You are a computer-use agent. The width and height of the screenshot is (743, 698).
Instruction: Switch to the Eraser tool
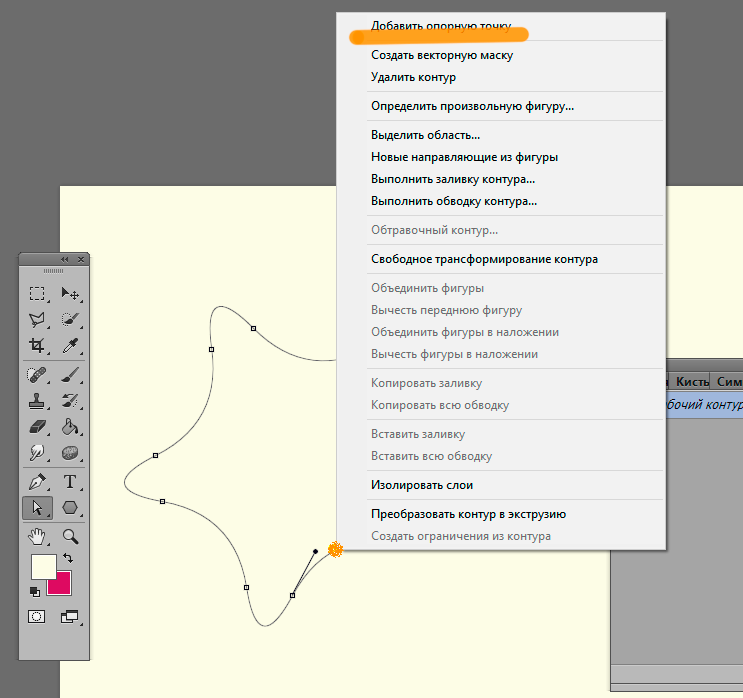(x=37, y=428)
